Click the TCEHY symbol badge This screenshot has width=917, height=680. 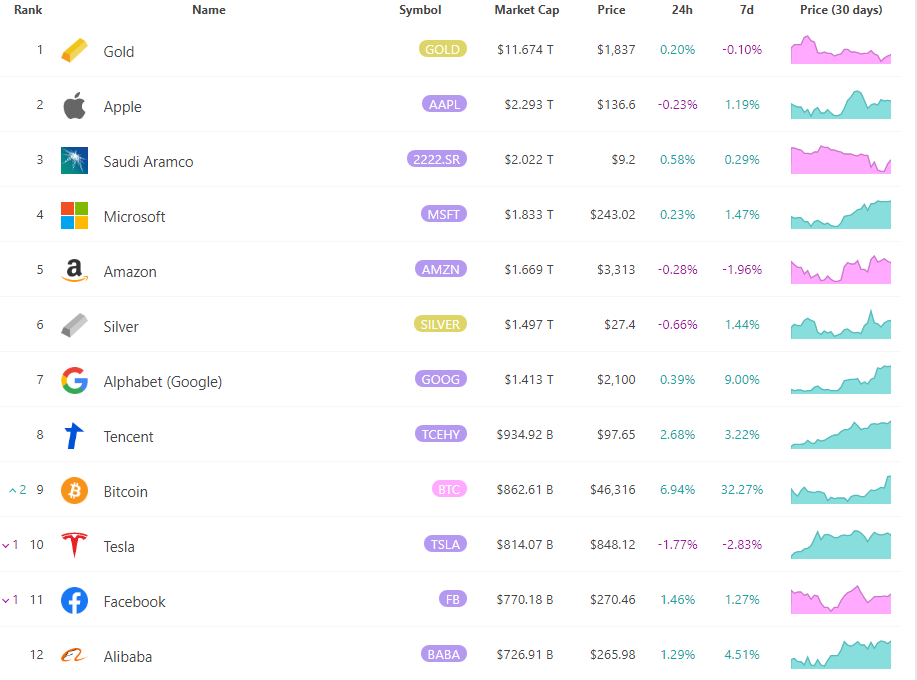(441, 434)
